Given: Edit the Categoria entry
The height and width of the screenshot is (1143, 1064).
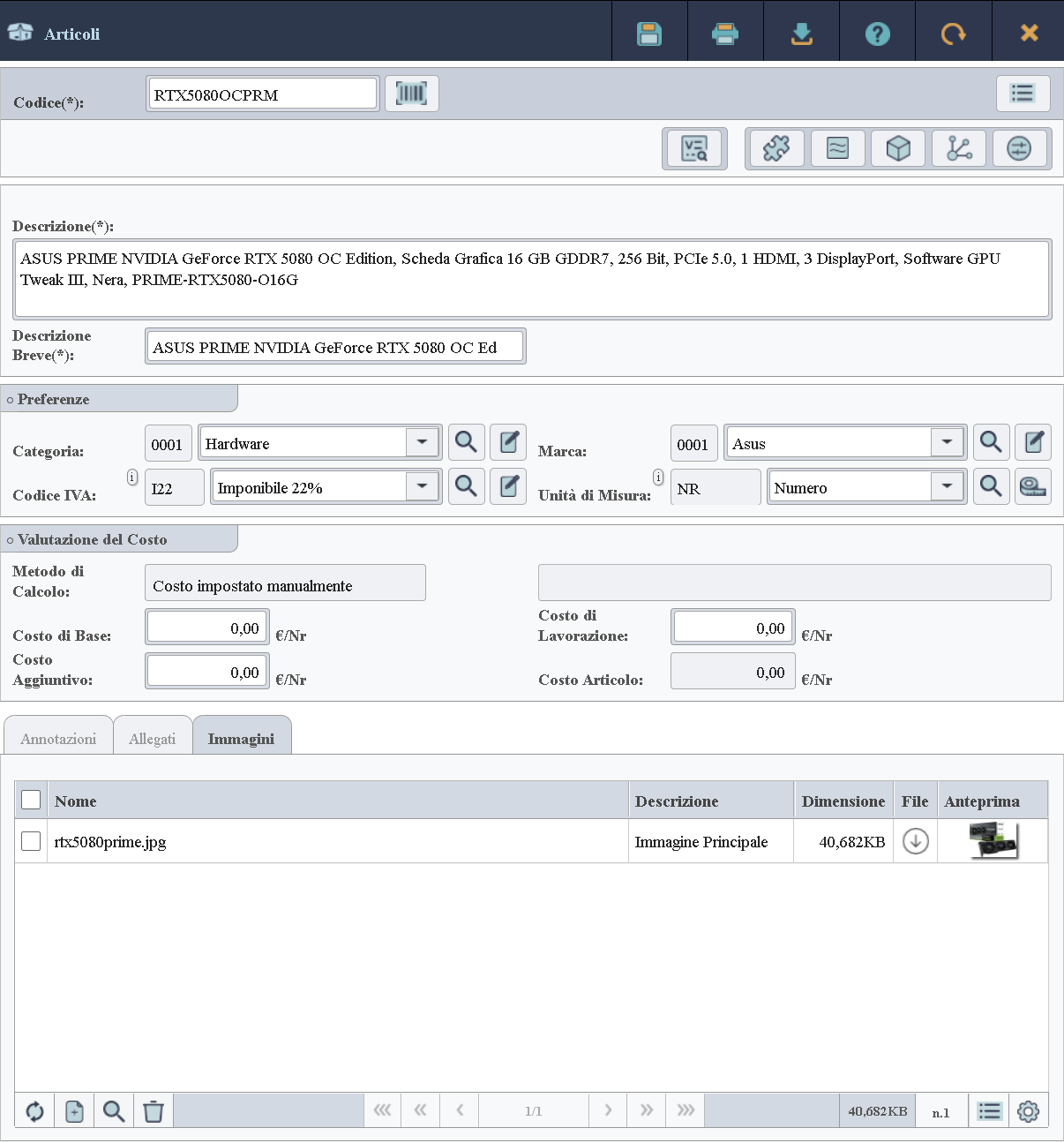Looking at the screenshot, I should 508,442.
